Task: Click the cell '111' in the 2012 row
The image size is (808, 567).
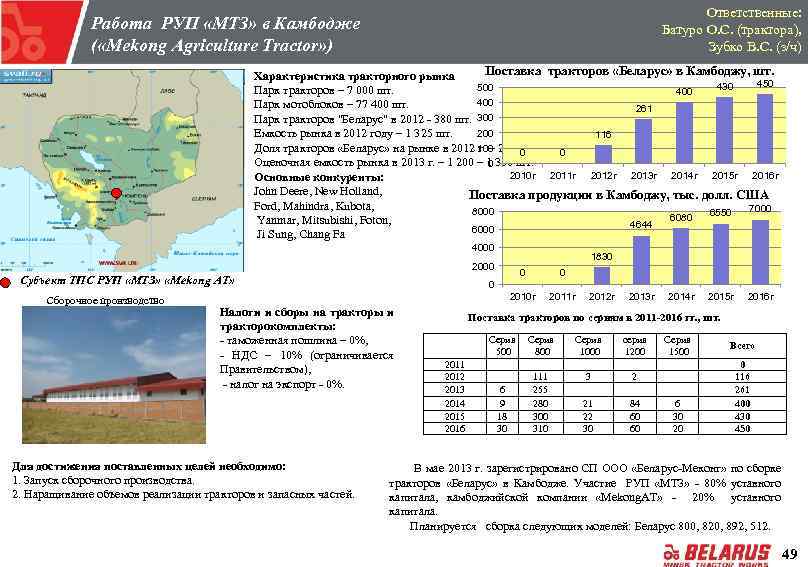Action: tap(541, 377)
